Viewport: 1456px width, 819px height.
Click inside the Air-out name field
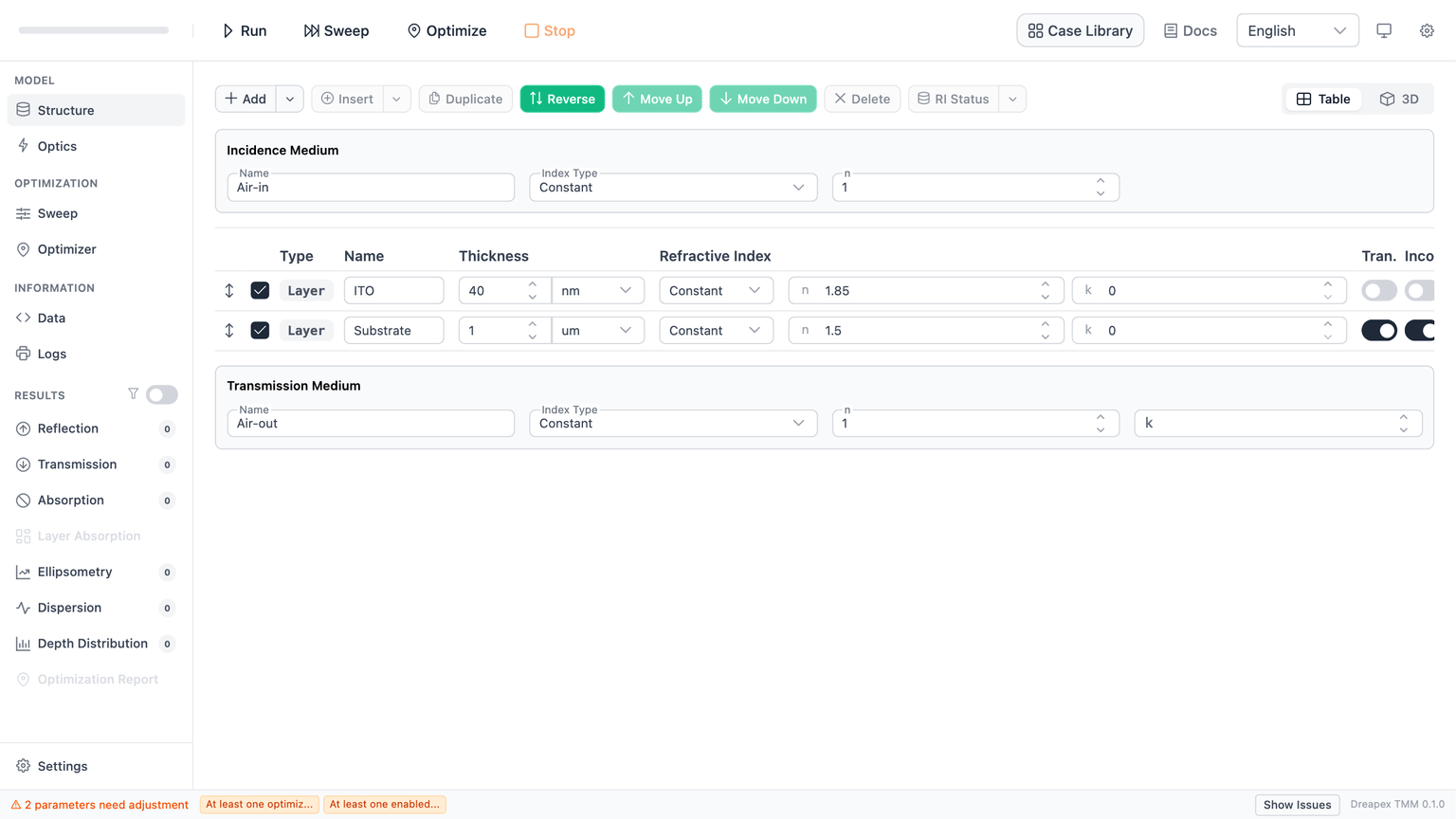(x=370, y=423)
